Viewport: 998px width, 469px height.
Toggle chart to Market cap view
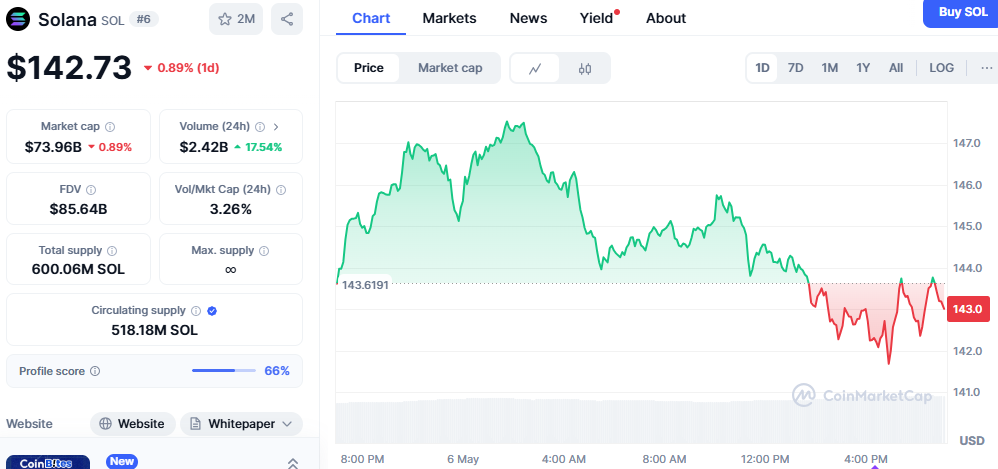pos(450,68)
